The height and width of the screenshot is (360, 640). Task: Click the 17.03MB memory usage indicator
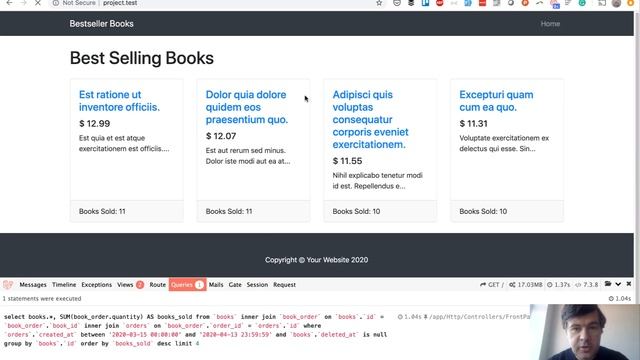(x=526, y=284)
